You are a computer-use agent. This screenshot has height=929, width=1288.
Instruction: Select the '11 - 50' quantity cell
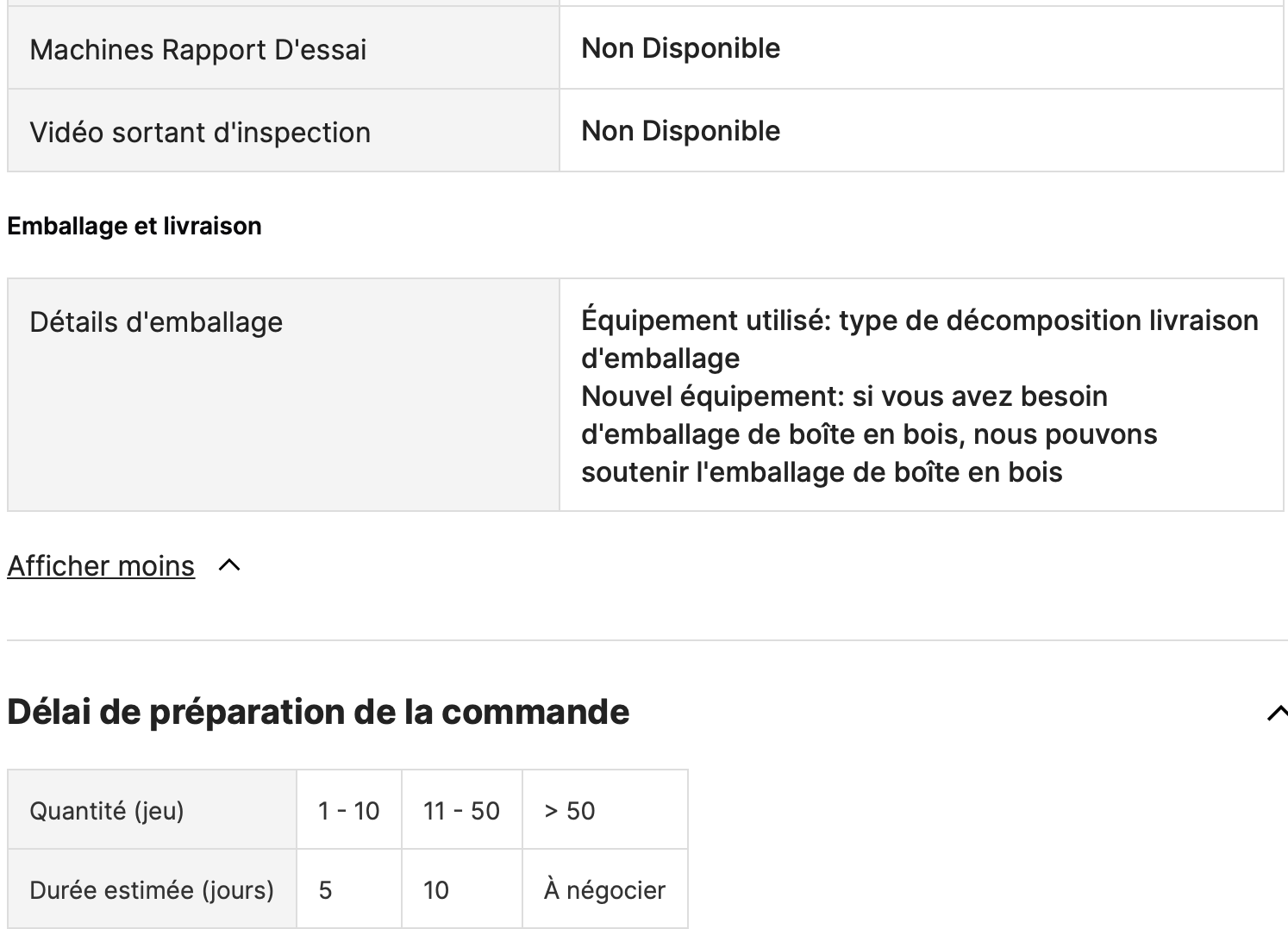click(461, 811)
